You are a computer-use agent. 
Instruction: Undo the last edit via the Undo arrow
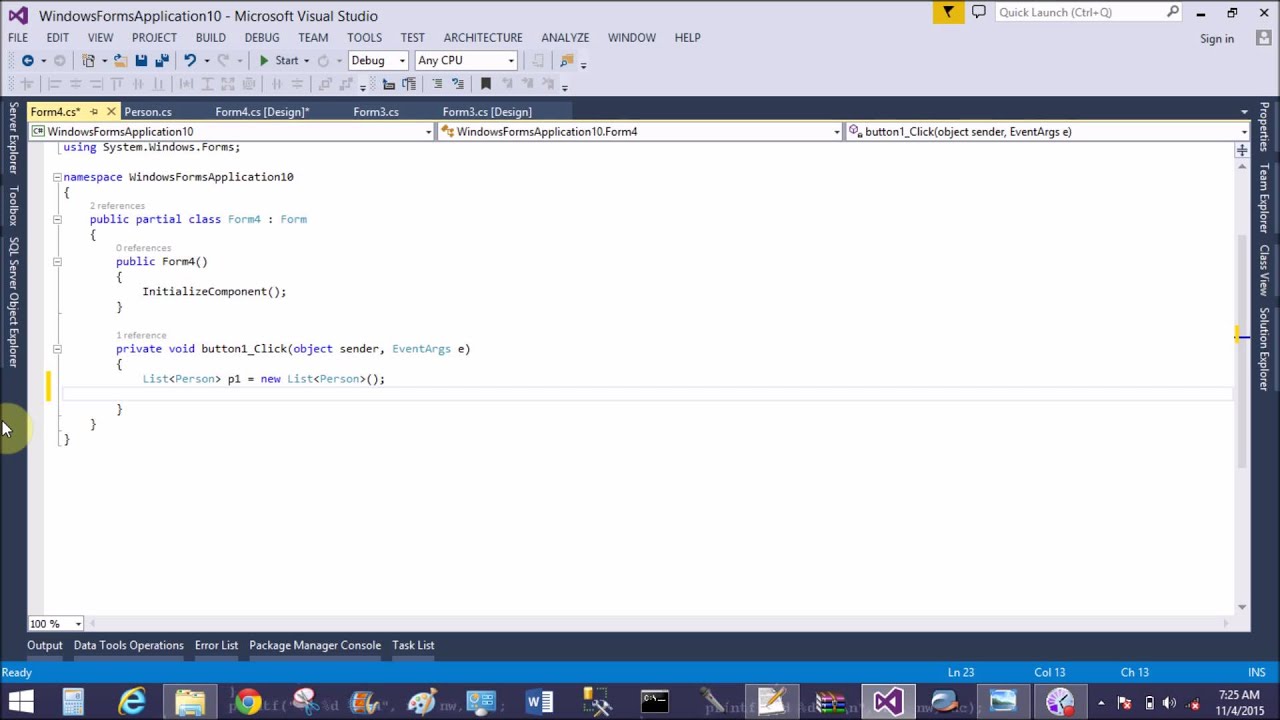pos(189,61)
